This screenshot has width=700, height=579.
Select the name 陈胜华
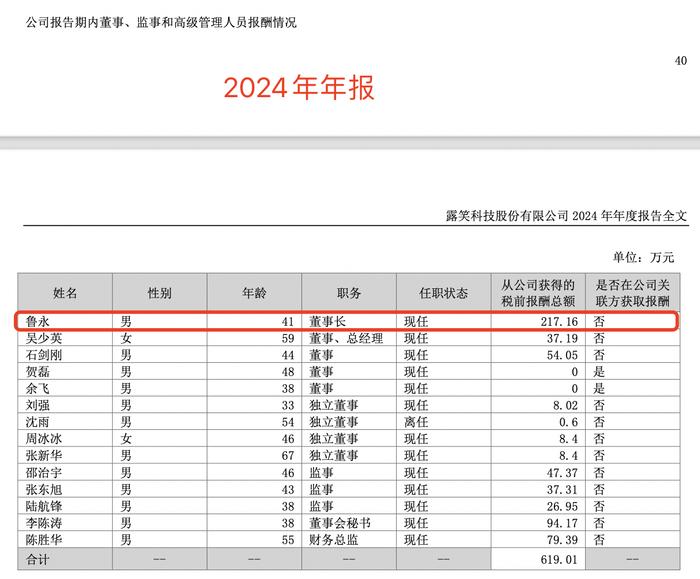pos(44,540)
